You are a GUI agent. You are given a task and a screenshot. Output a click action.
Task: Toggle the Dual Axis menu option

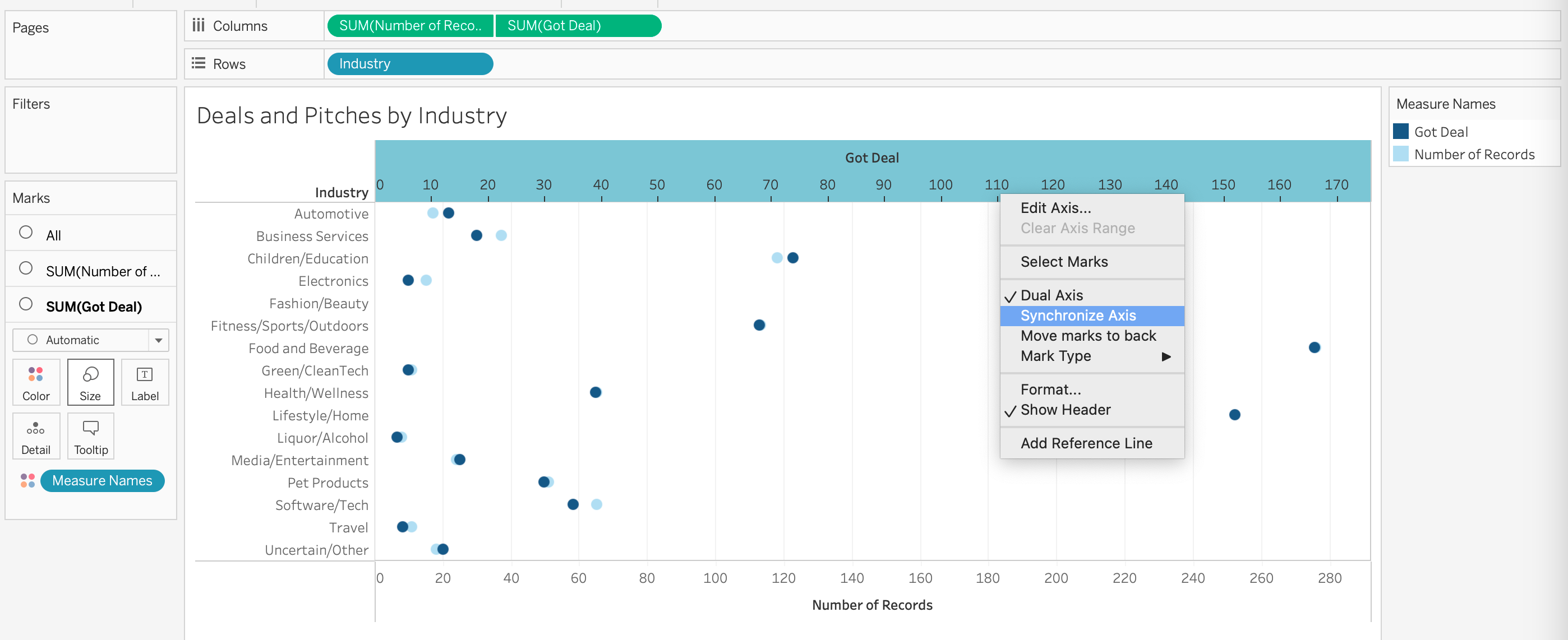click(x=1051, y=296)
